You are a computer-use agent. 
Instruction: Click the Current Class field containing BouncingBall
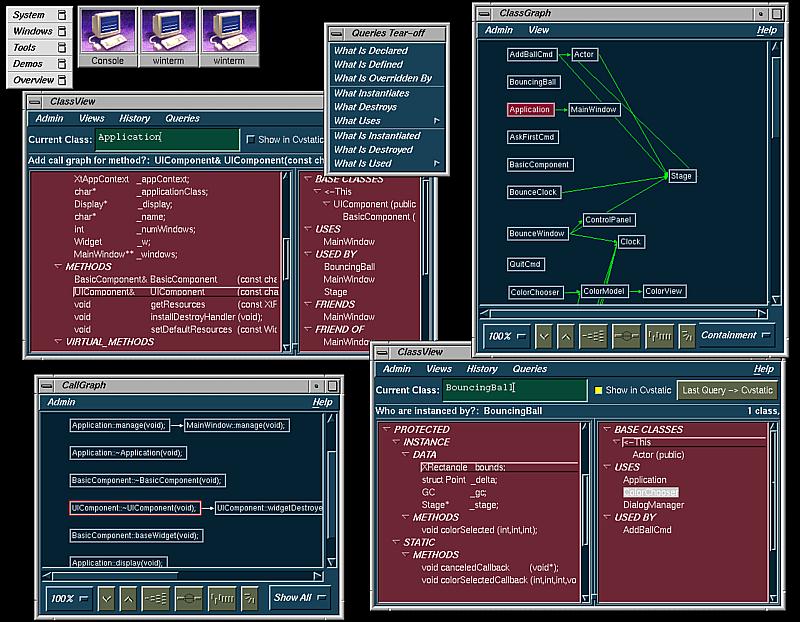click(x=514, y=389)
